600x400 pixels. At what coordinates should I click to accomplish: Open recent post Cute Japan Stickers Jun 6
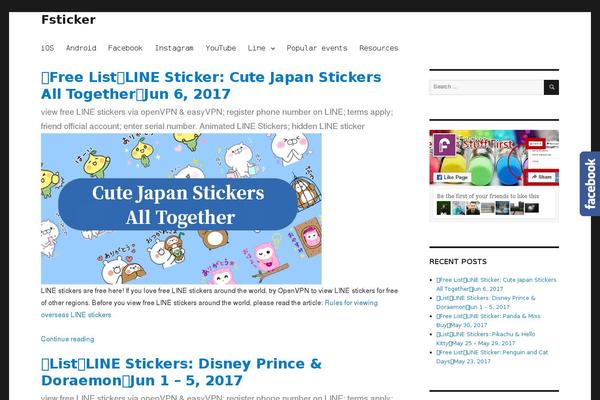[x=496, y=284]
